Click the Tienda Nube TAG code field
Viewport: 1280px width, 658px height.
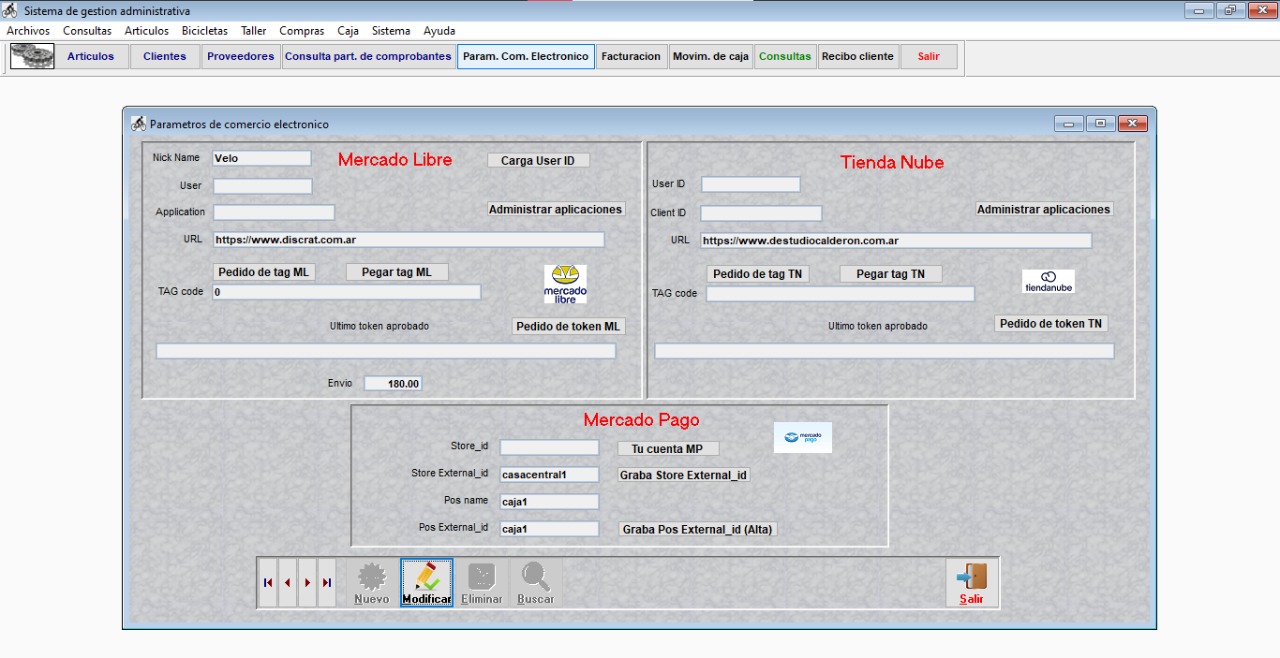pos(840,294)
